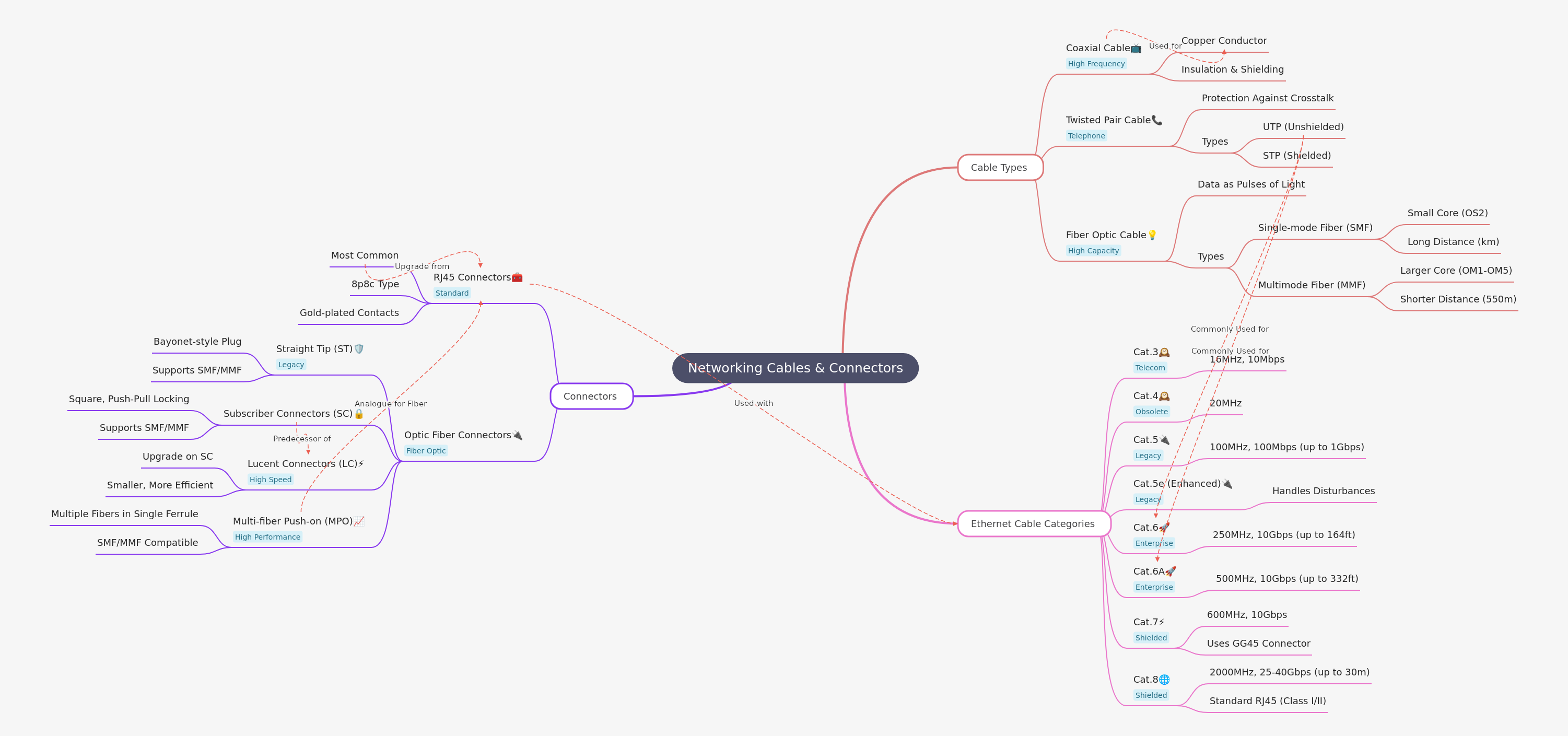This screenshot has width=1568, height=736.
Task: Select the Connectors branch node
Action: (590, 396)
